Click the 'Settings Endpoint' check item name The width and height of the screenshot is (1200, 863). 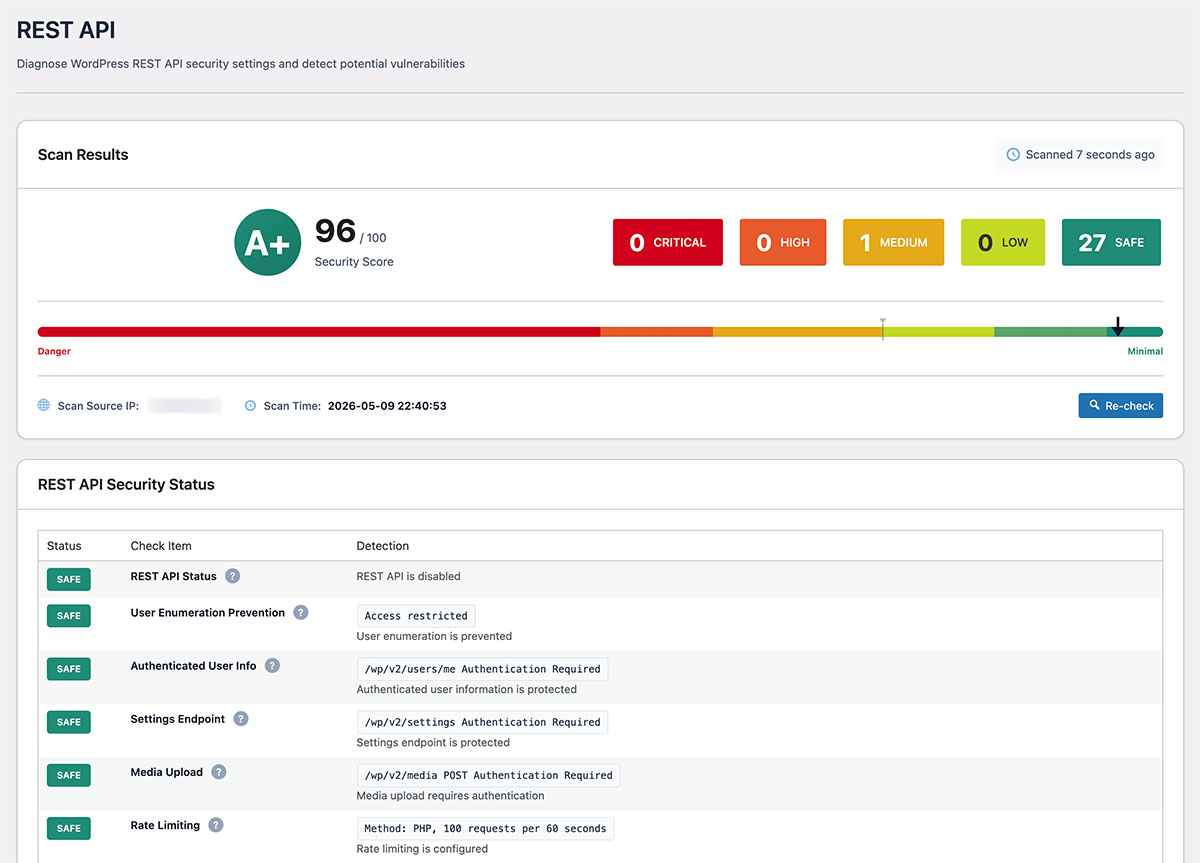178,719
